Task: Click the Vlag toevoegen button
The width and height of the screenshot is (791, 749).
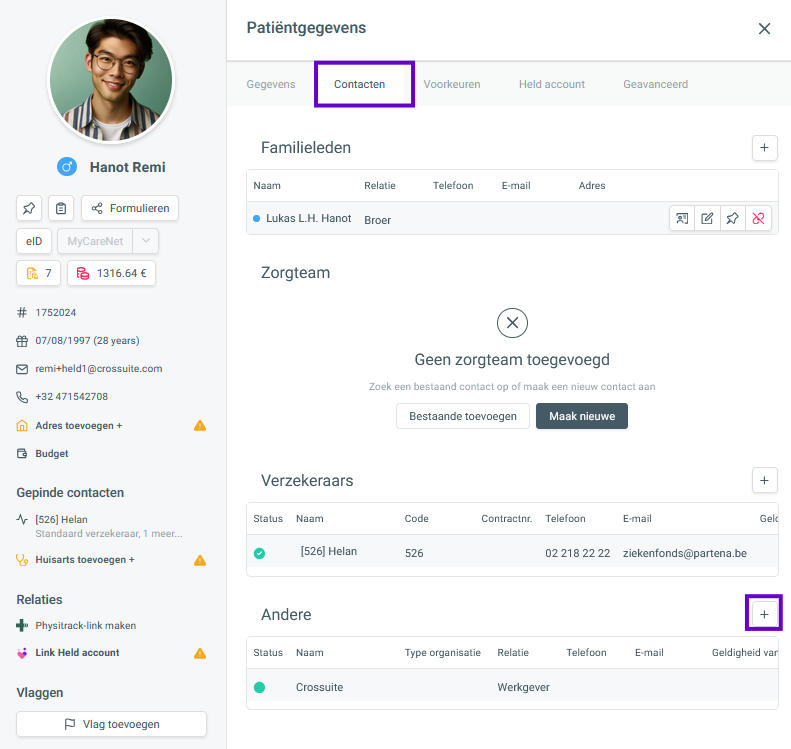Action: (111, 724)
